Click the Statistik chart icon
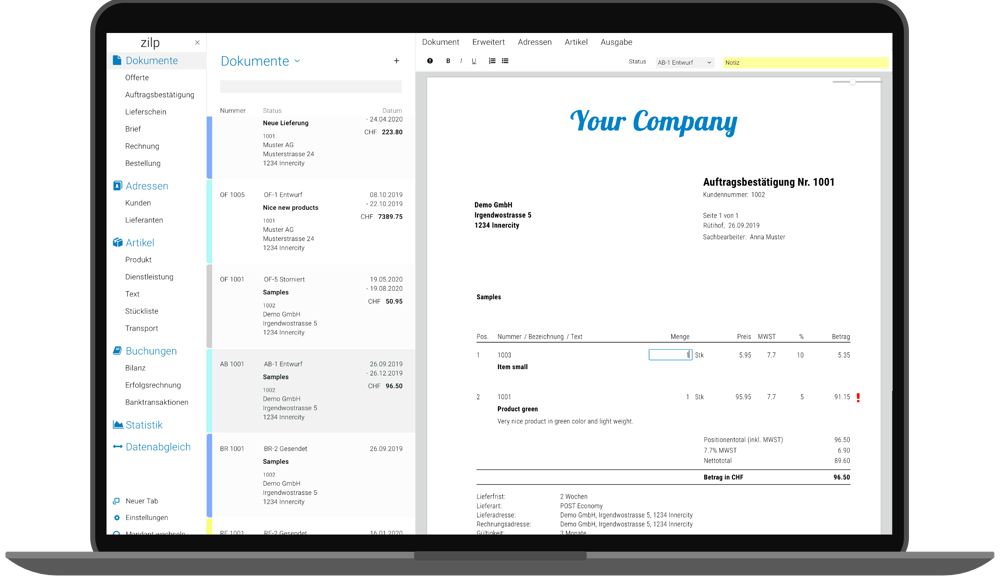The height and width of the screenshot is (588, 1000). click(117, 425)
